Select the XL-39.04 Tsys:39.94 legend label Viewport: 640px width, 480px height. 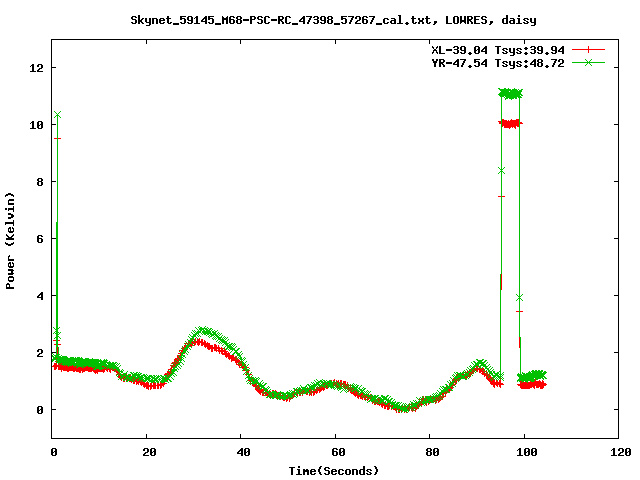click(x=498, y=50)
